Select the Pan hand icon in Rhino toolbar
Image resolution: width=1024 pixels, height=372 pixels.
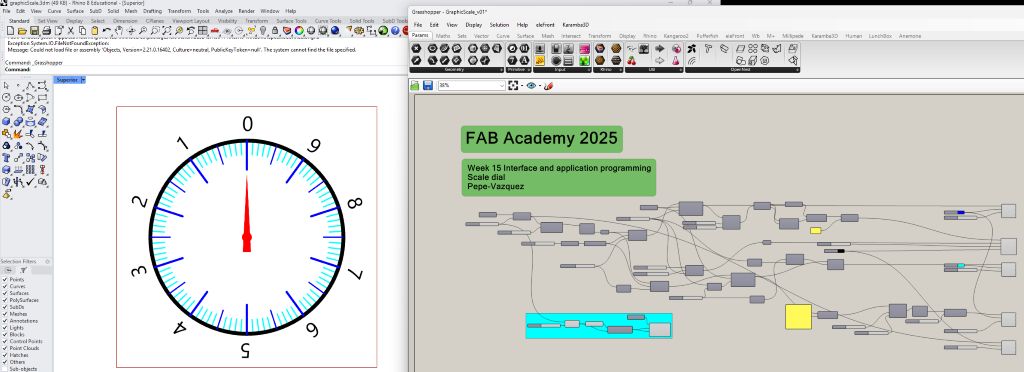[119, 31]
